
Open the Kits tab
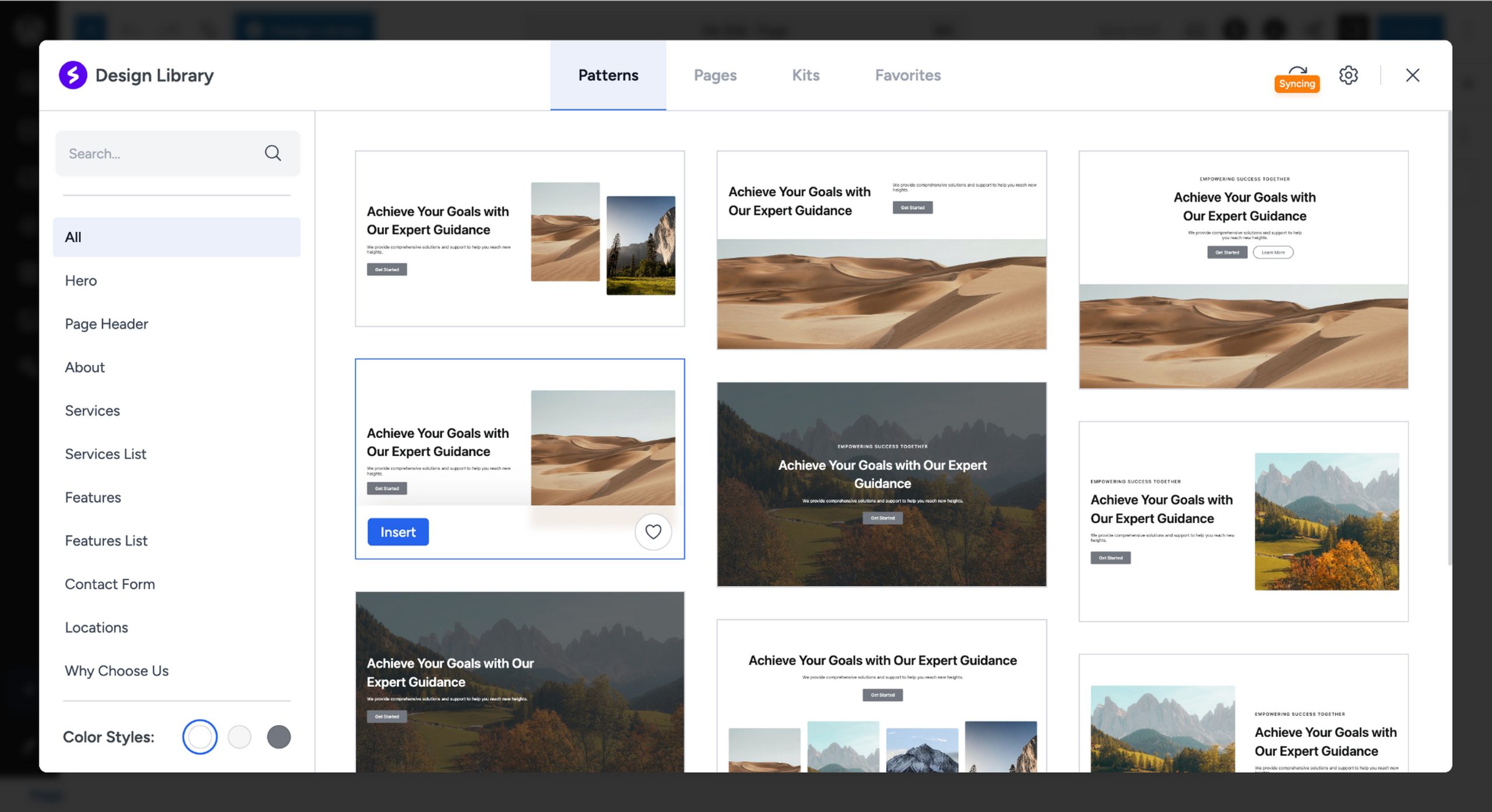point(805,75)
